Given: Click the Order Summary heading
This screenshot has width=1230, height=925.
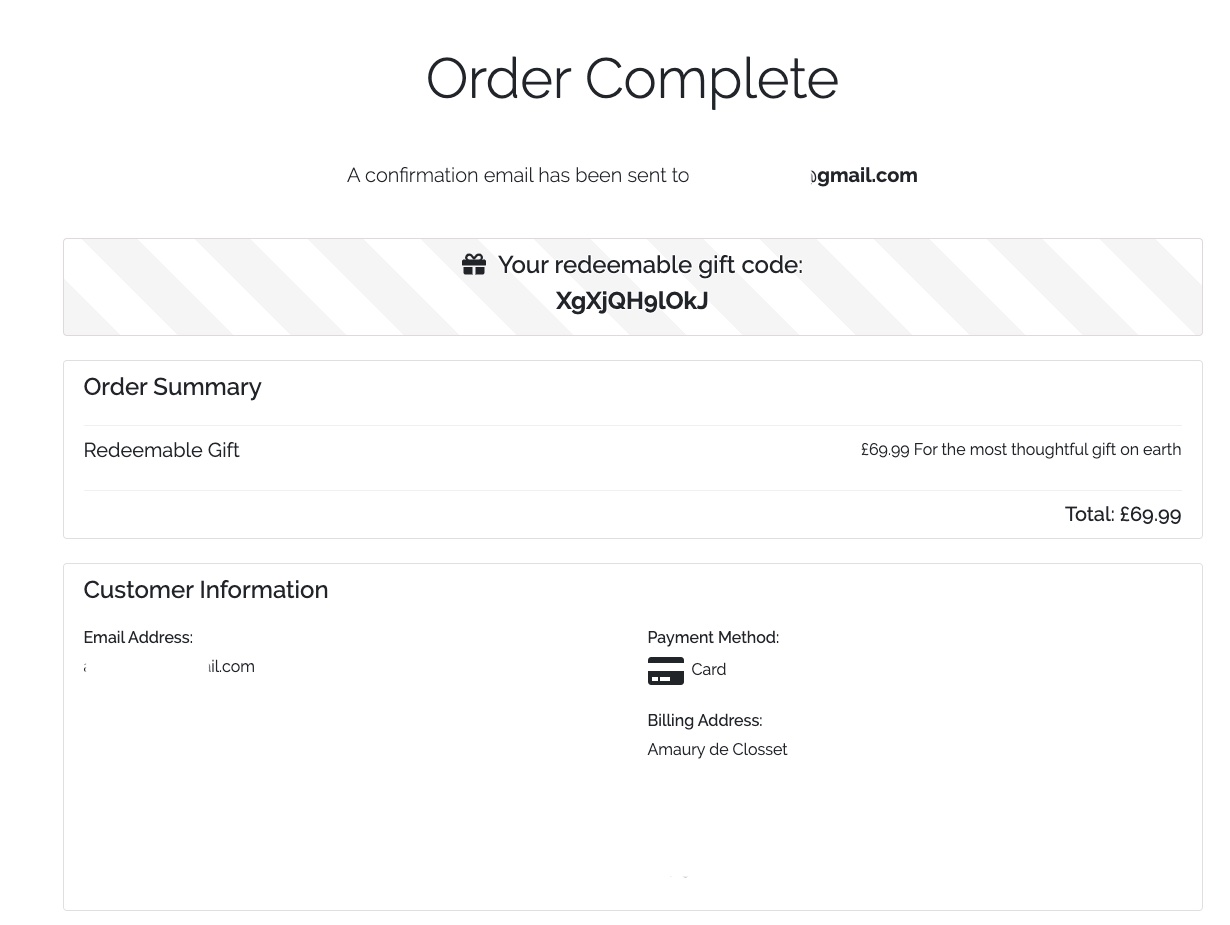Looking at the screenshot, I should (x=172, y=387).
